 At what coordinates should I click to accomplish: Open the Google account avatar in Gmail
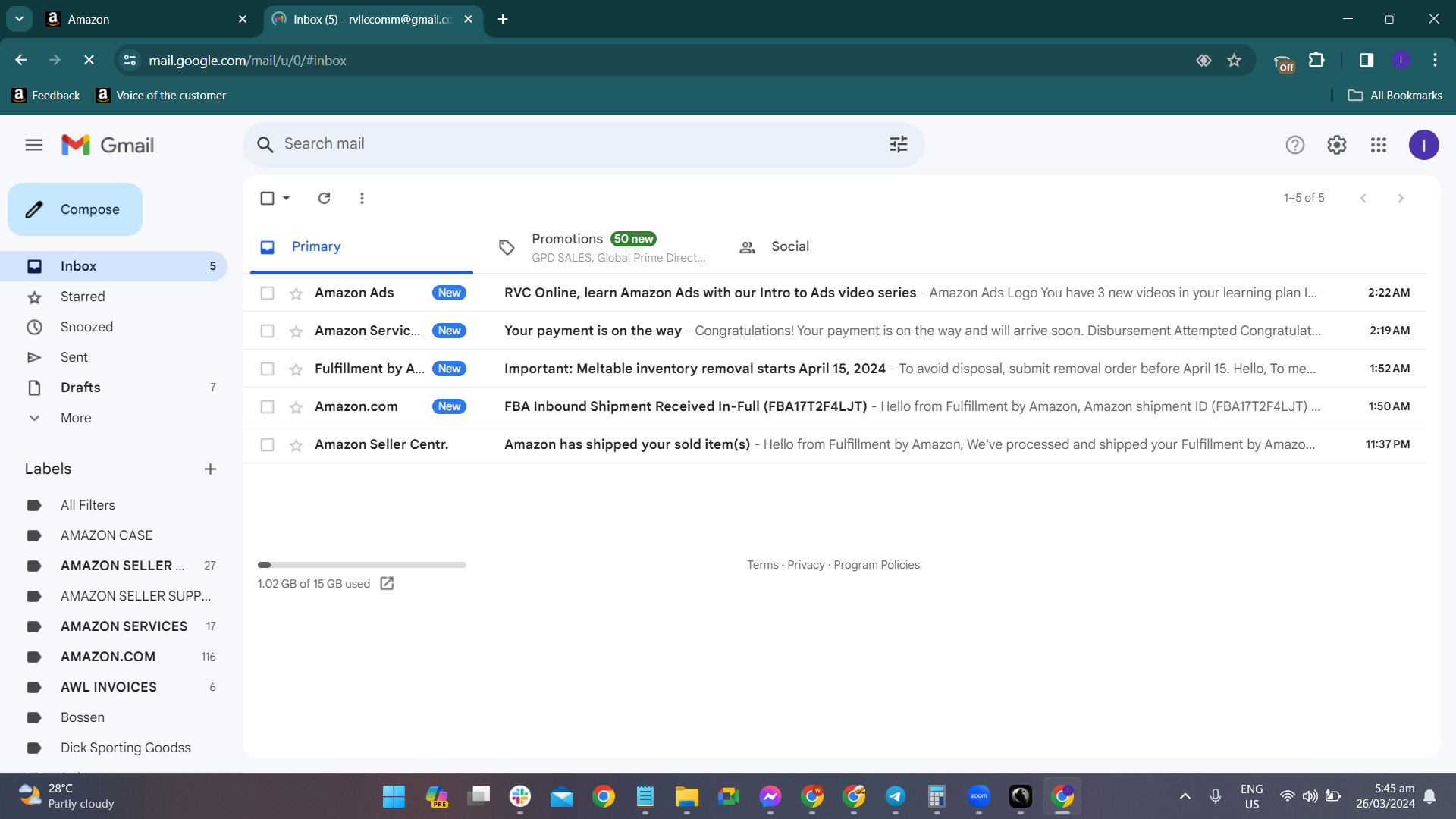[1424, 145]
